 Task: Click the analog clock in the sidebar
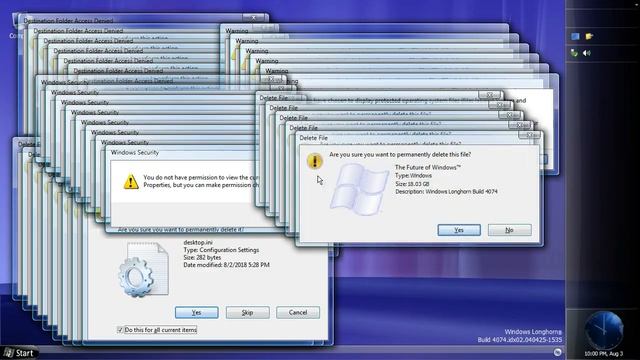(604, 331)
